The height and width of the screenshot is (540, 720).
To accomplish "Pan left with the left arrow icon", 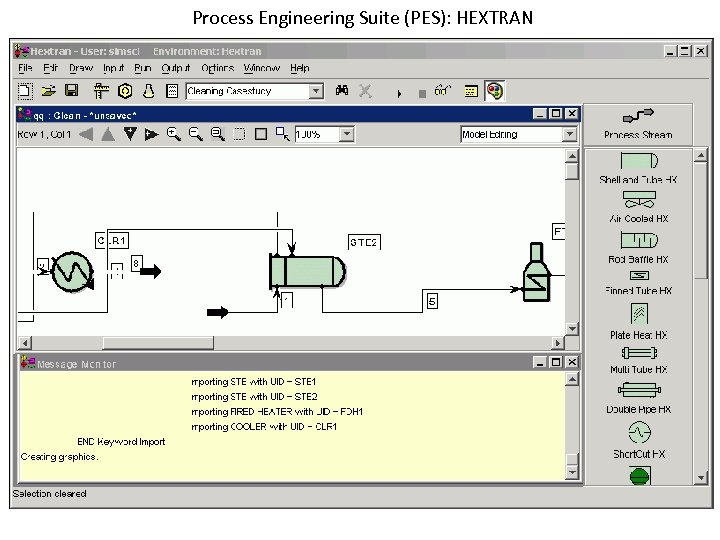I will [86, 135].
